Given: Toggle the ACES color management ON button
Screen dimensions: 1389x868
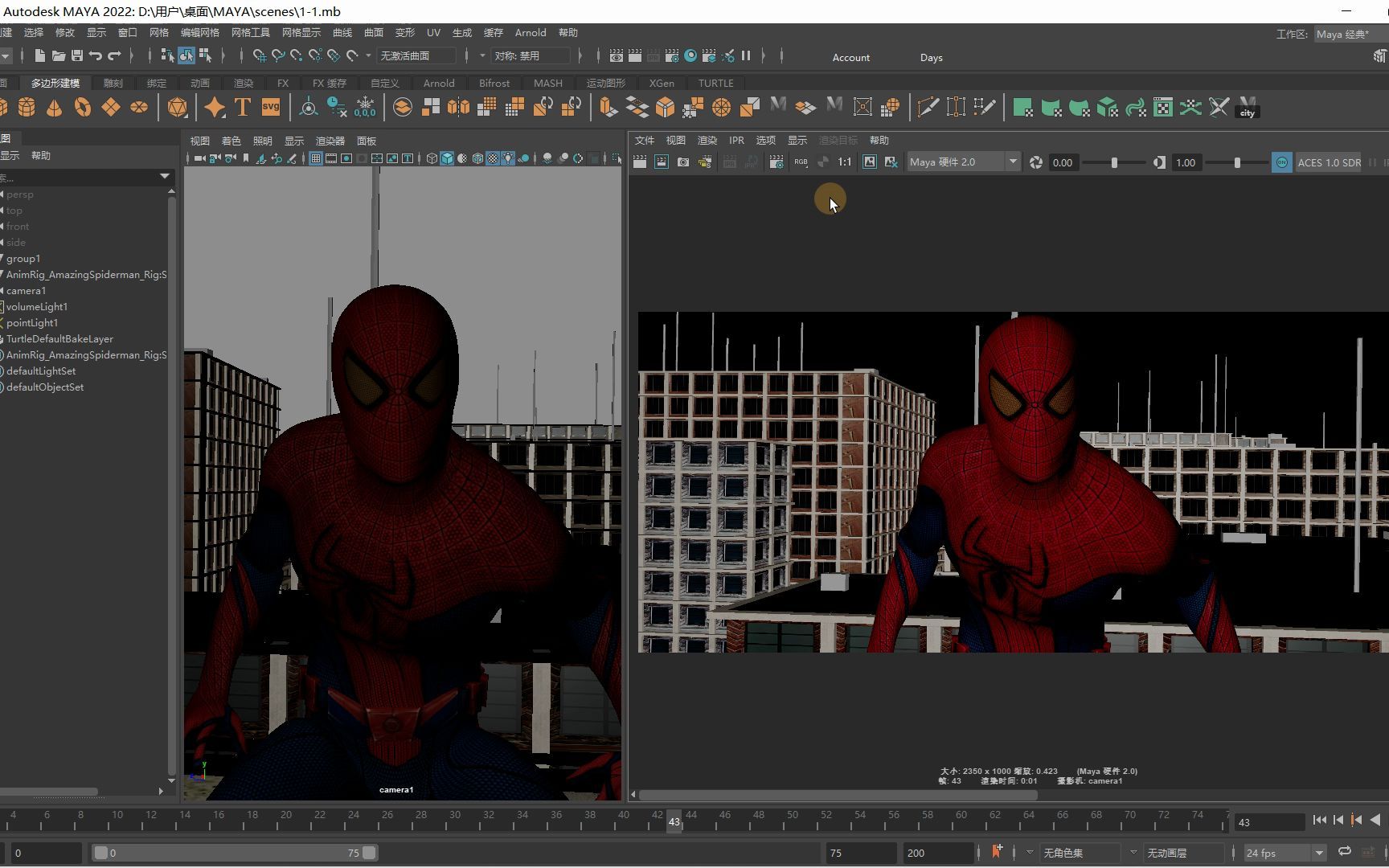Looking at the screenshot, I should pos(1281,162).
